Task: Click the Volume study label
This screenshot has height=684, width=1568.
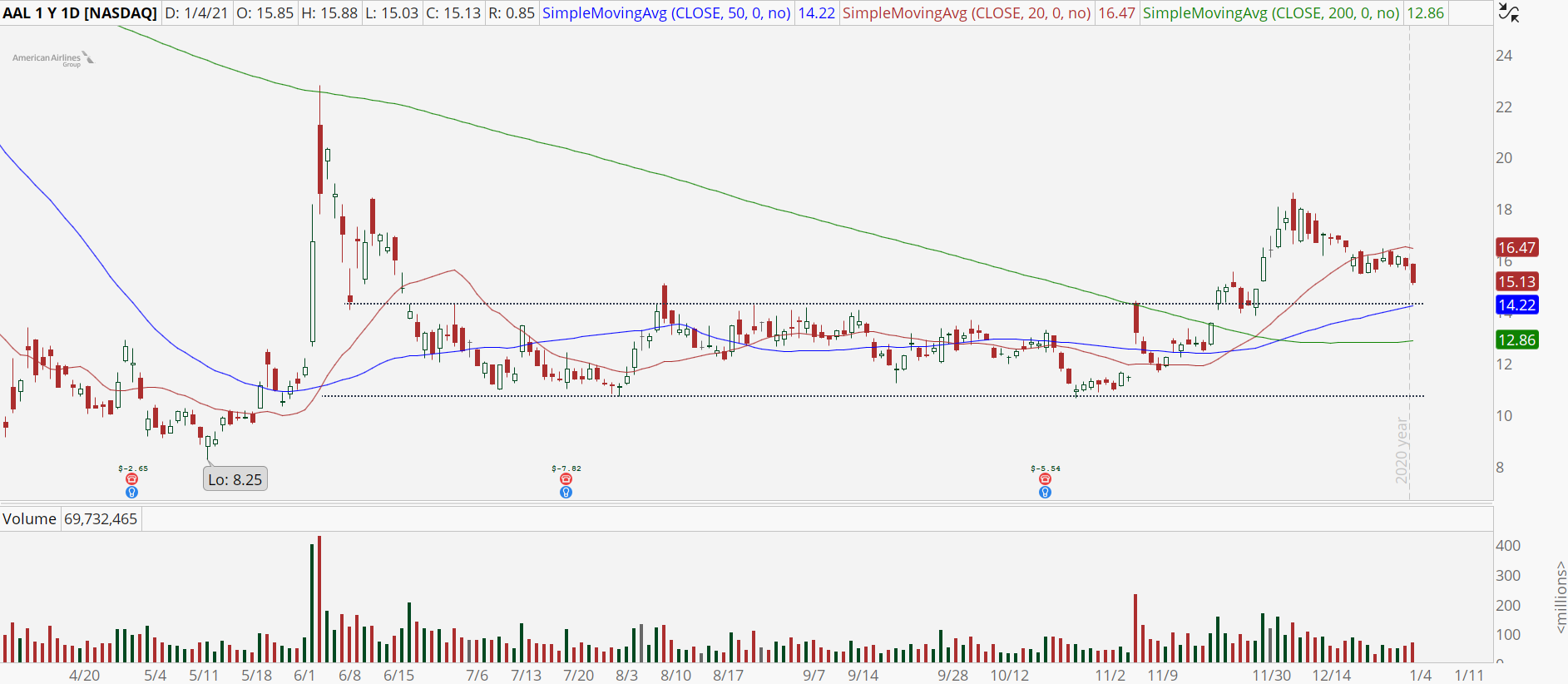Action: click(29, 519)
